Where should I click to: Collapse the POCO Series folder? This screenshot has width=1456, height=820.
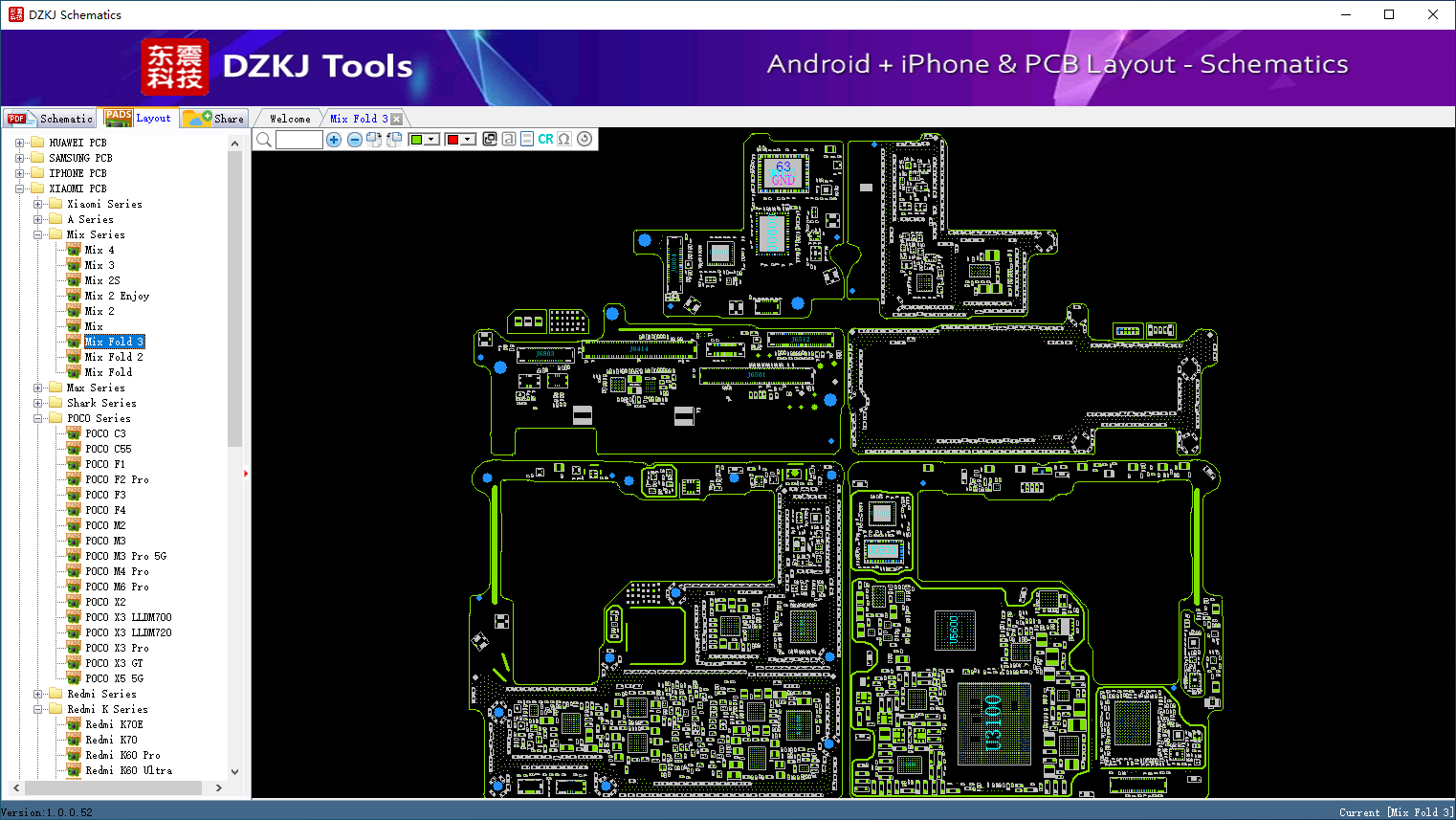pos(37,418)
